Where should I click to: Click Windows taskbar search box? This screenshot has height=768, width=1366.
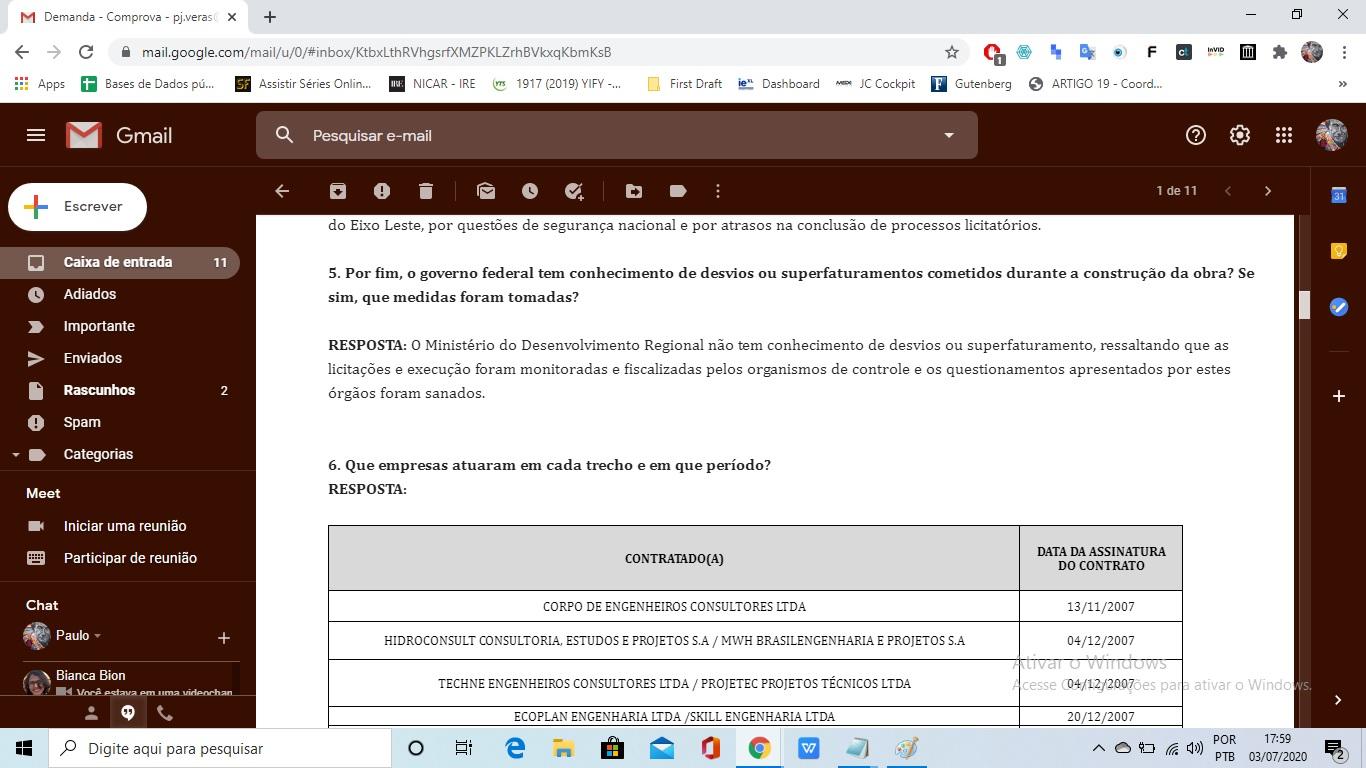(x=220, y=748)
